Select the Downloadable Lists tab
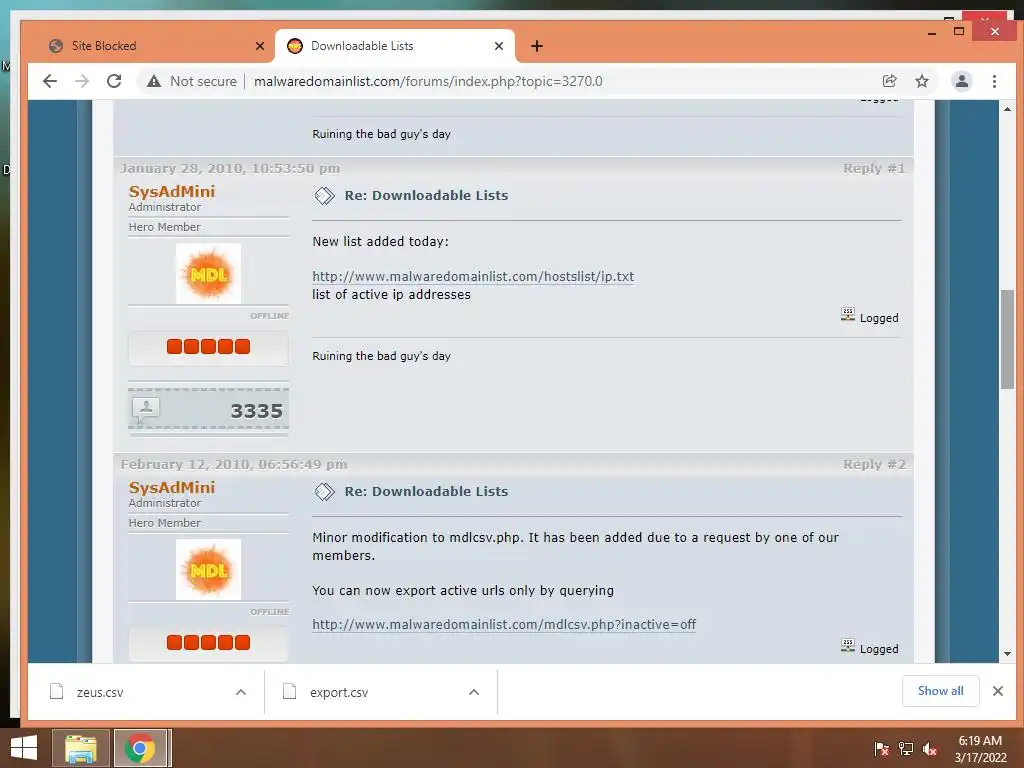This screenshot has width=1024, height=768. point(394,46)
